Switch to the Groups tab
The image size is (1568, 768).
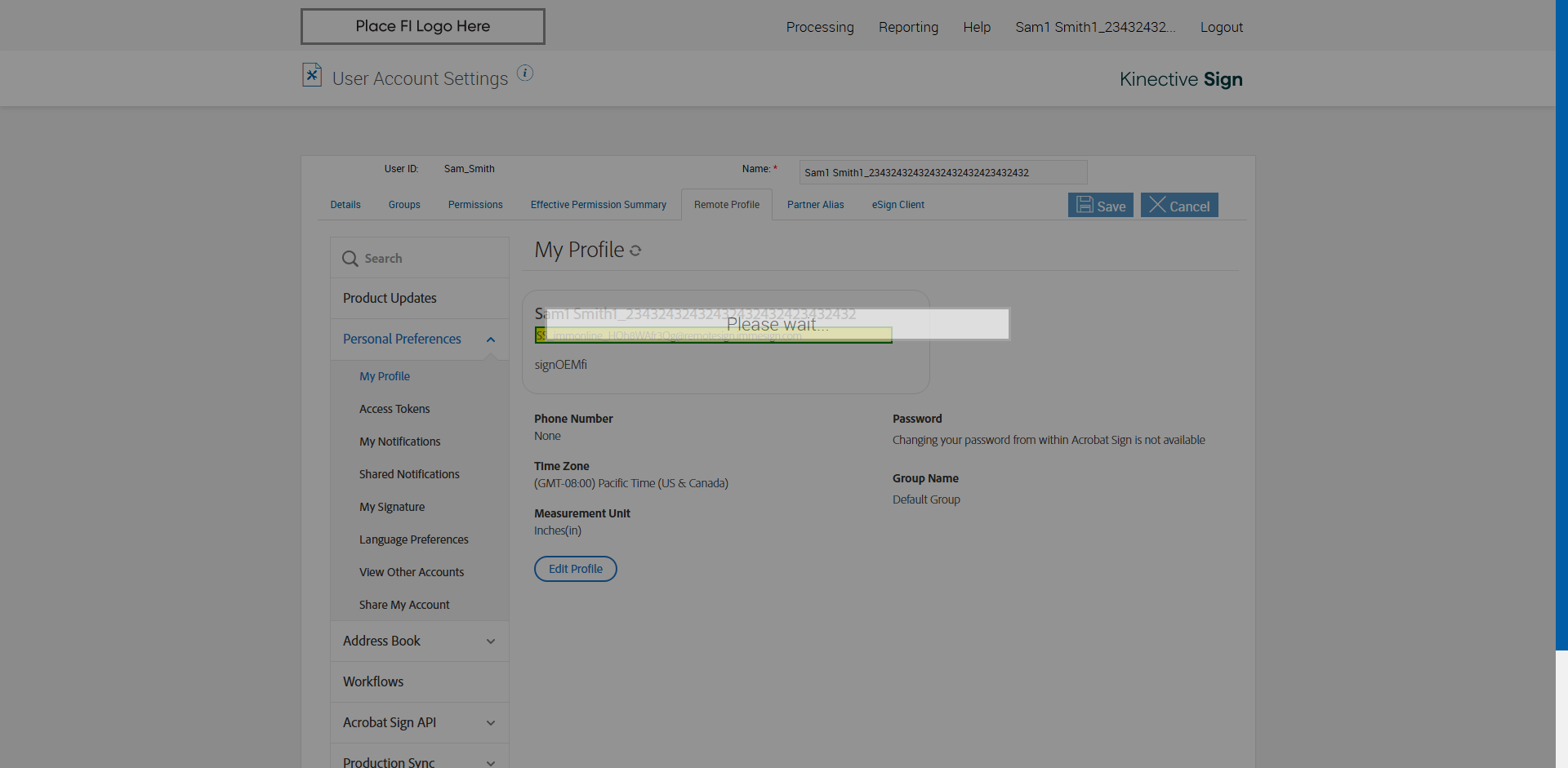tap(404, 205)
